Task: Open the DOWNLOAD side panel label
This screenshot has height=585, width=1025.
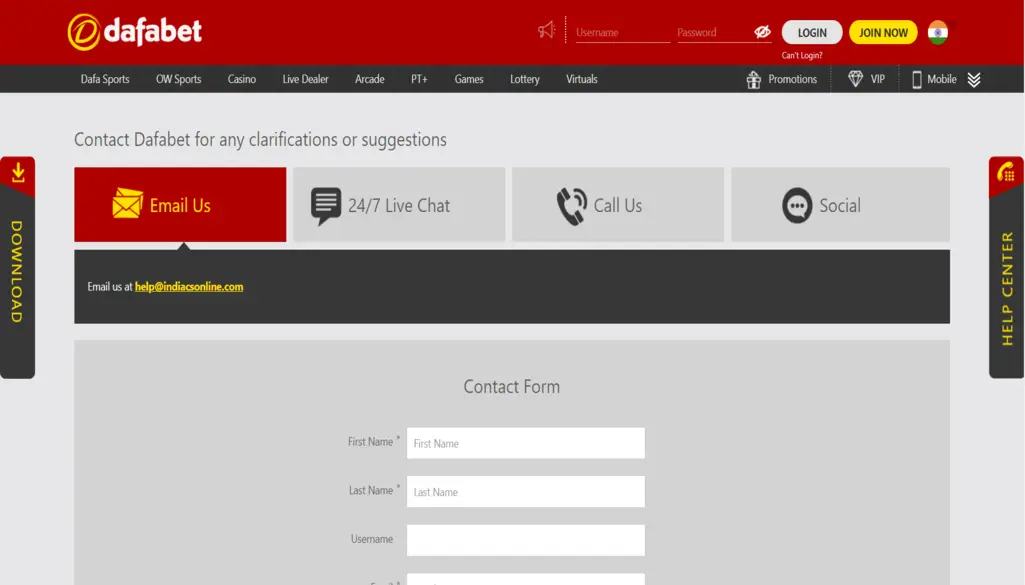Action: (x=17, y=271)
